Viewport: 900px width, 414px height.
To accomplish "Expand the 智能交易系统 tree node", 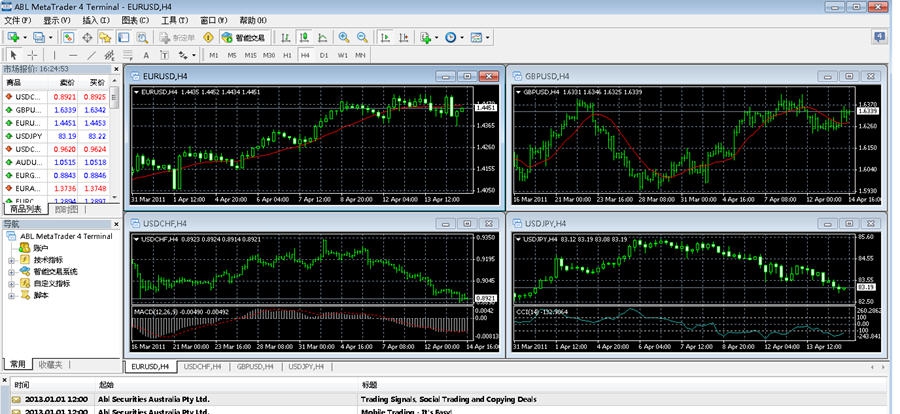I will coord(11,271).
